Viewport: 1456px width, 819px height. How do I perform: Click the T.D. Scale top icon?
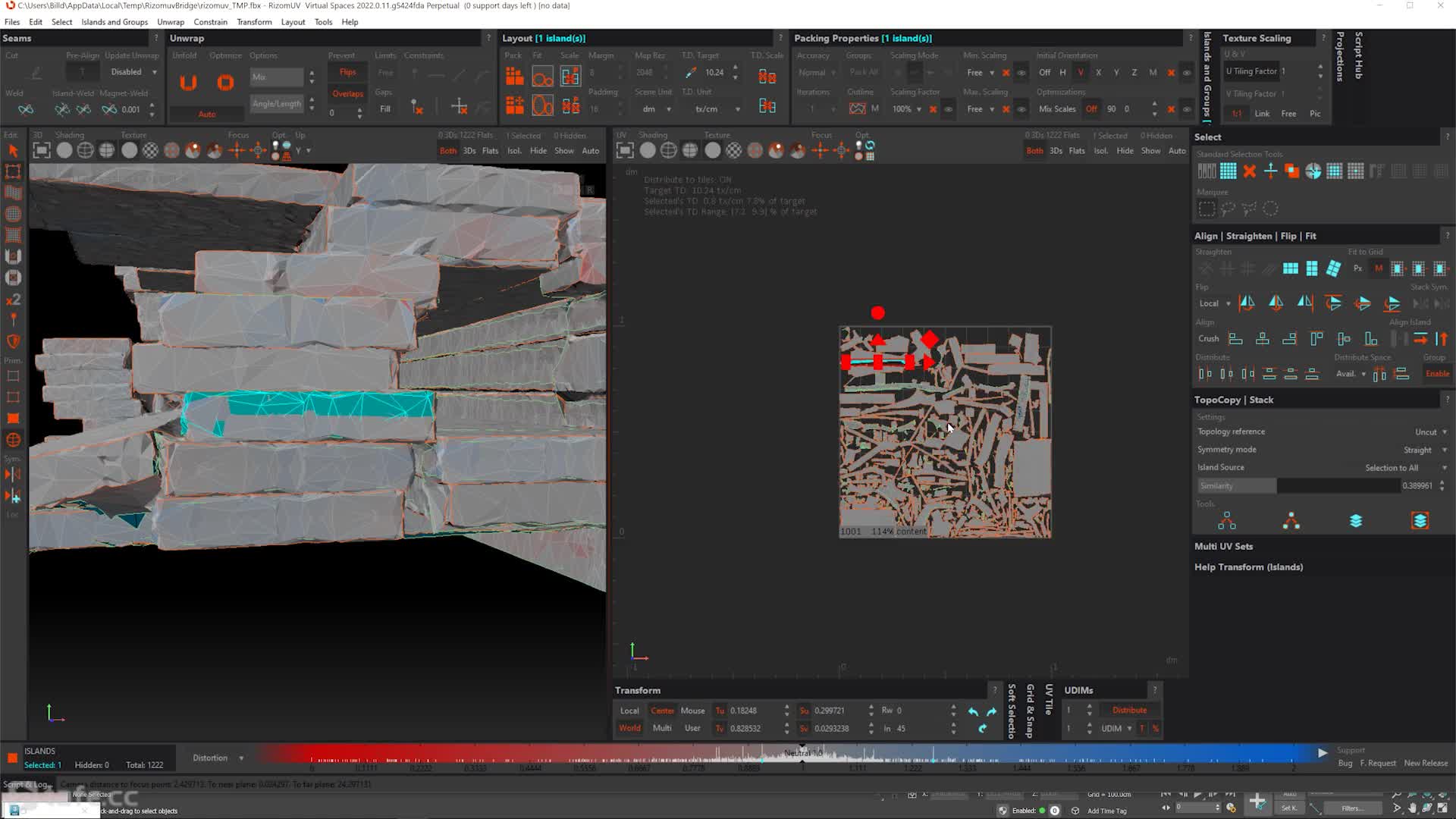[x=767, y=76]
